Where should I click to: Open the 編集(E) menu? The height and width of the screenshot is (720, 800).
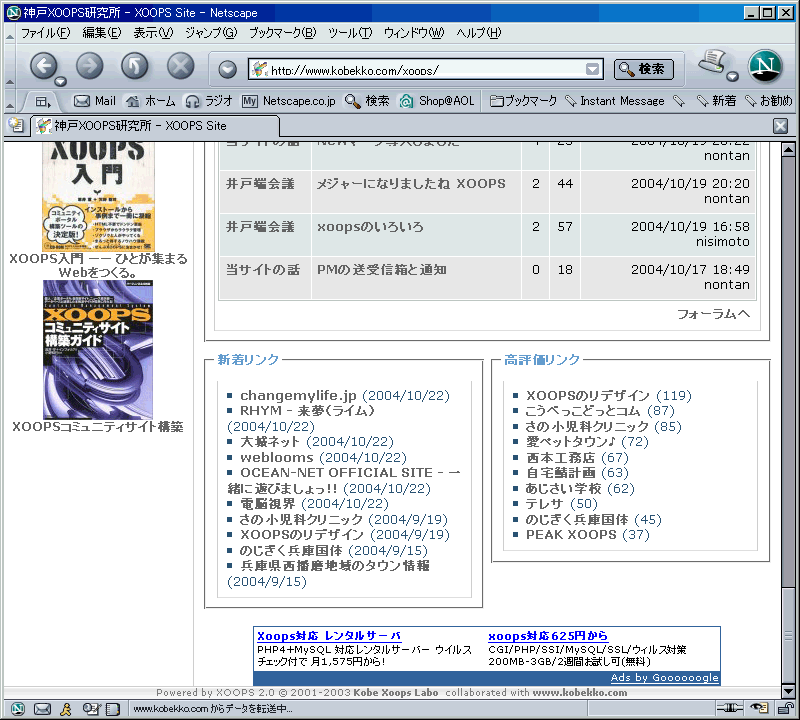pyautogui.click(x=102, y=33)
